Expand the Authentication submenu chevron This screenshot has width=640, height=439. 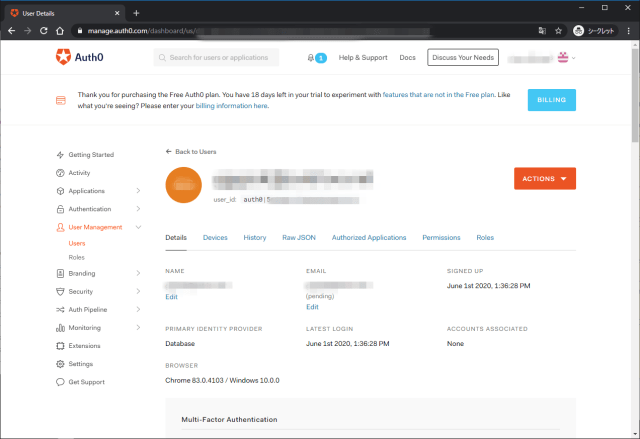point(138,209)
